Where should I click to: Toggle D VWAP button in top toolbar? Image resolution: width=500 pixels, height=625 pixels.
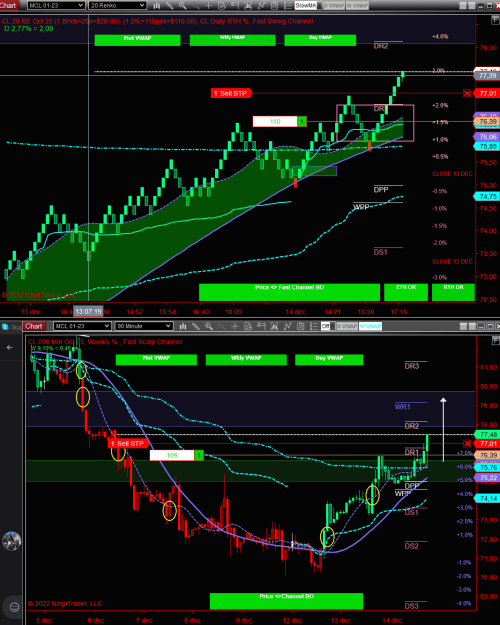pyautogui.click(x=333, y=6)
